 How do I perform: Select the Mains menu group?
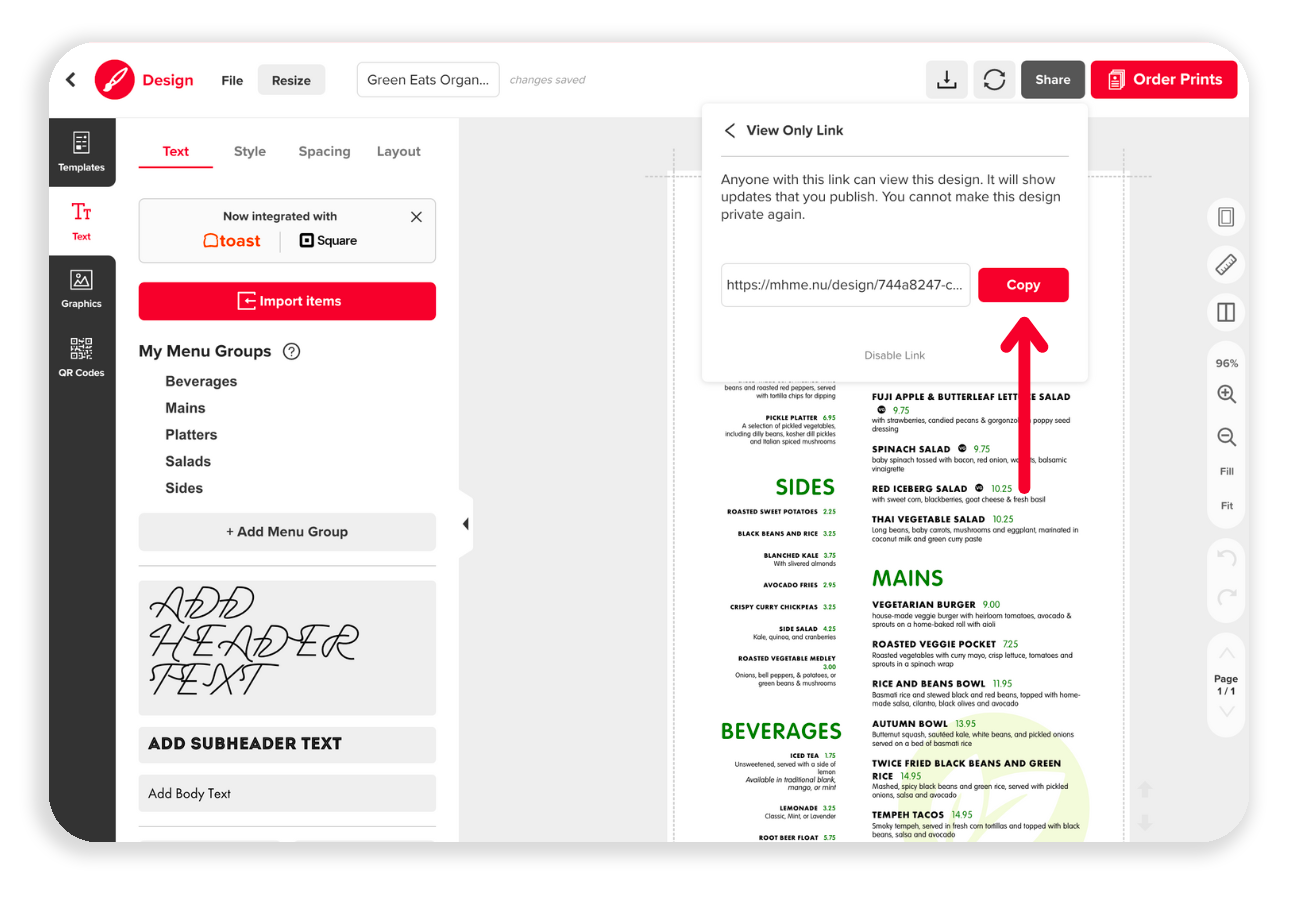(x=185, y=408)
